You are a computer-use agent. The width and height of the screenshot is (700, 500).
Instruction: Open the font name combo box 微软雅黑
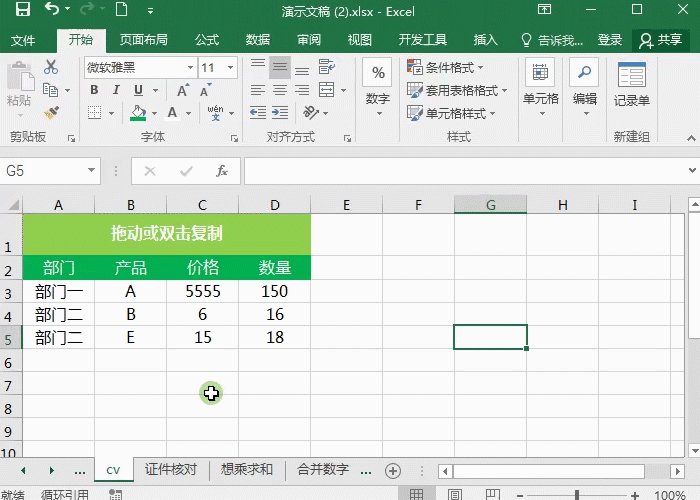click(140, 68)
